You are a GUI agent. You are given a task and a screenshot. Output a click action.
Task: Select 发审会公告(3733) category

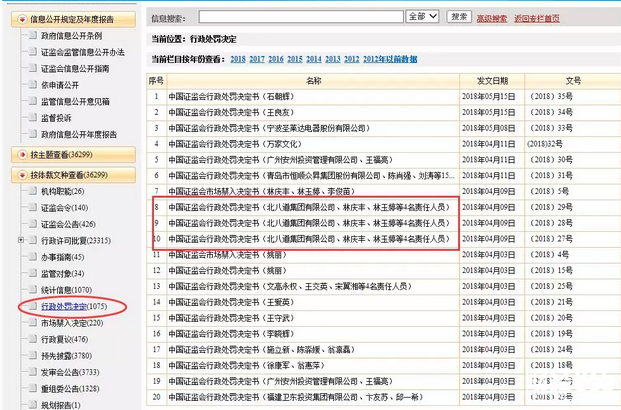pyautogui.click(x=70, y=372)
